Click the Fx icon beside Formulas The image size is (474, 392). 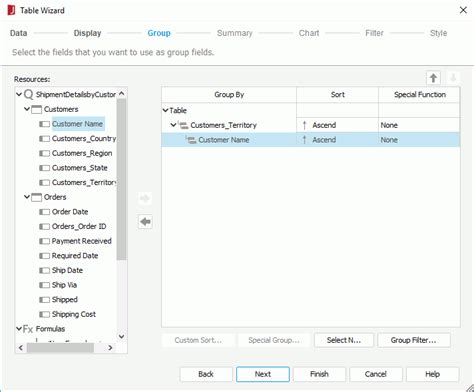28,329
